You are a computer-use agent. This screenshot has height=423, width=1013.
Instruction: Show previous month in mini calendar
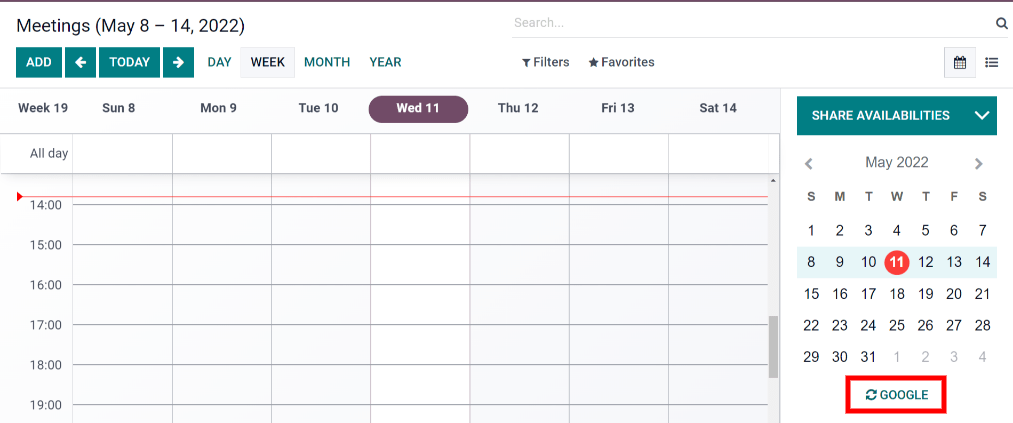pyautogui.click(x=809, y=163)
